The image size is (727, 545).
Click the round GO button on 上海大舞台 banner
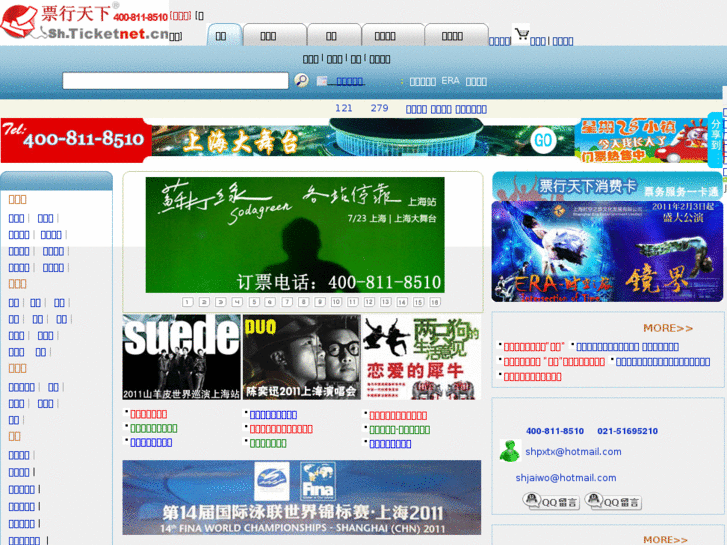pyautogui.click(x=543, y=140)
